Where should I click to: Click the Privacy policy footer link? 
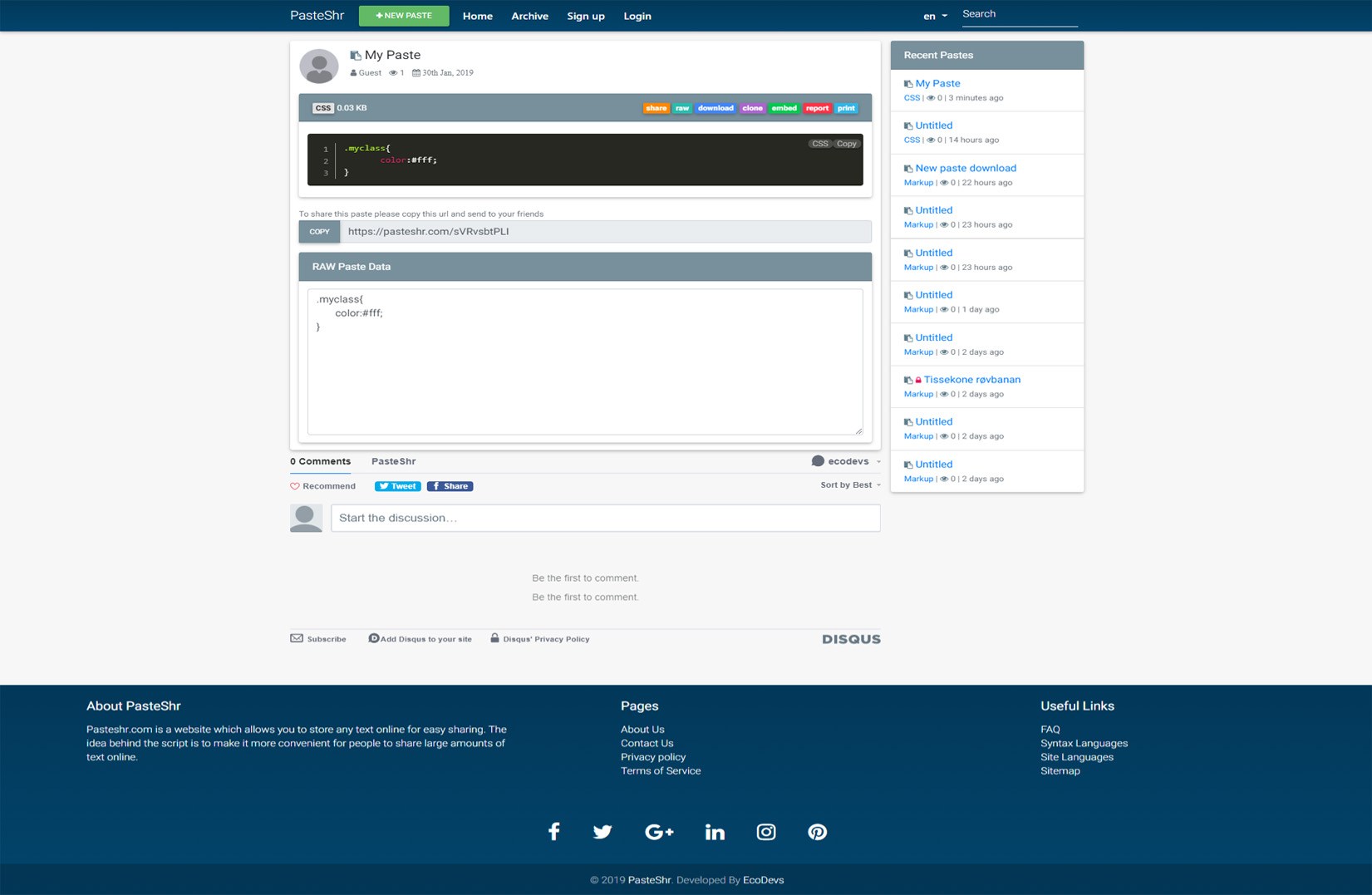[653, 757]
